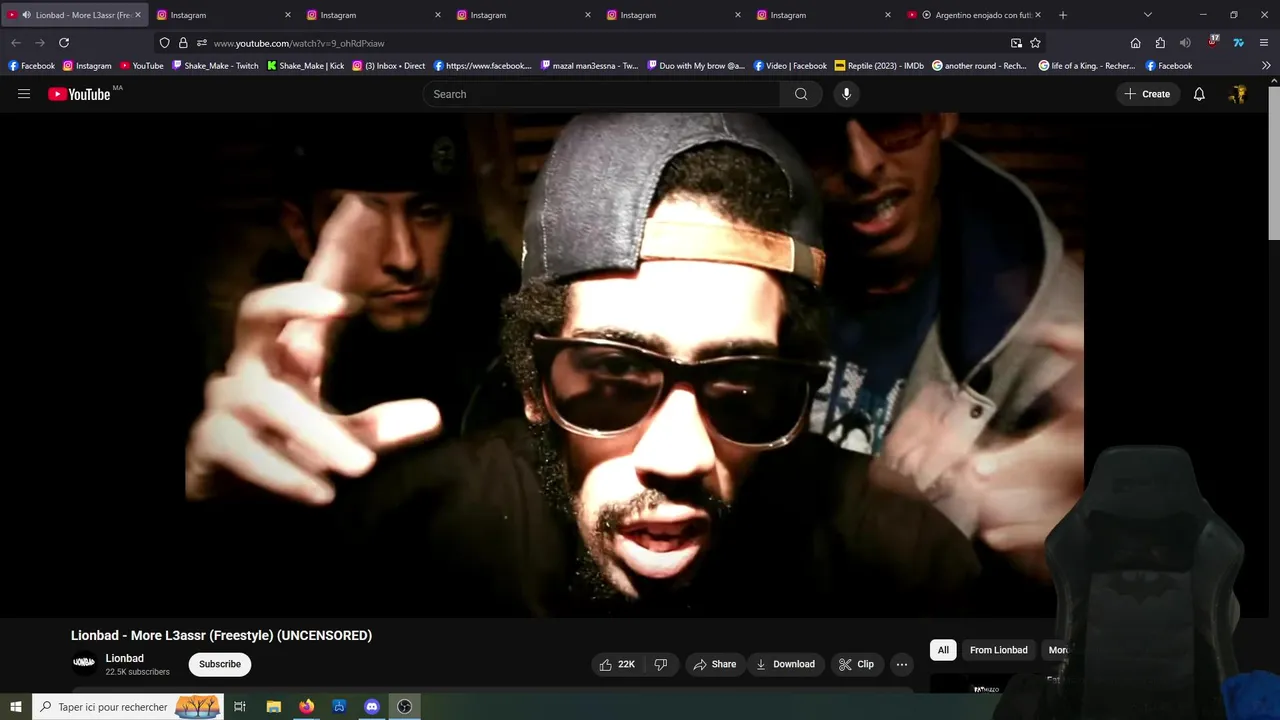Focus the YouTube search field
Image resolution: width=1280 pixels, height=720 pixels.
[602, 94]
